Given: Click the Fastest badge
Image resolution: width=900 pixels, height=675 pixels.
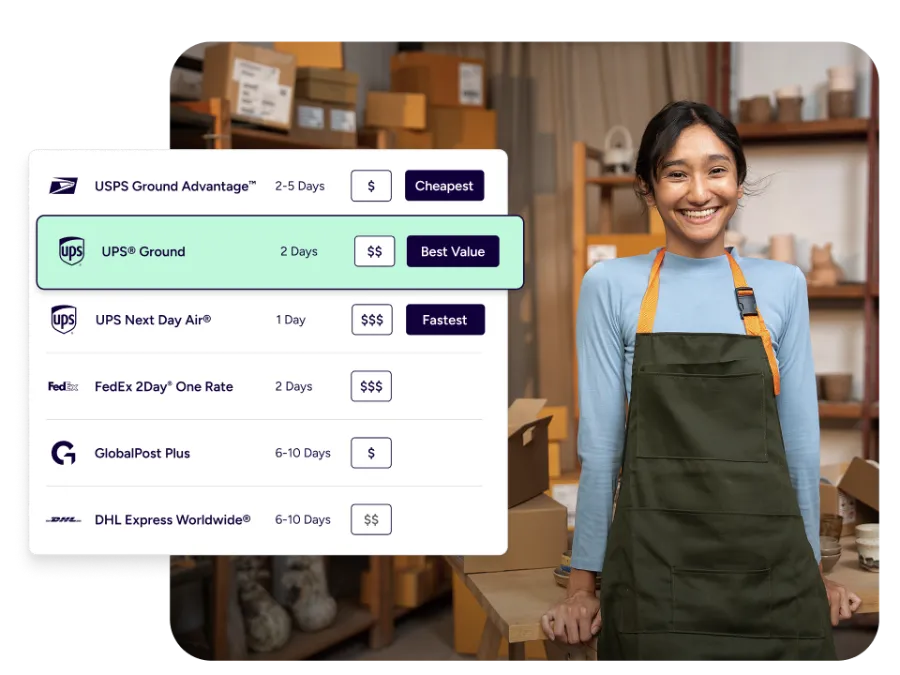Looking at the screenshot, I should coord(445,319).
